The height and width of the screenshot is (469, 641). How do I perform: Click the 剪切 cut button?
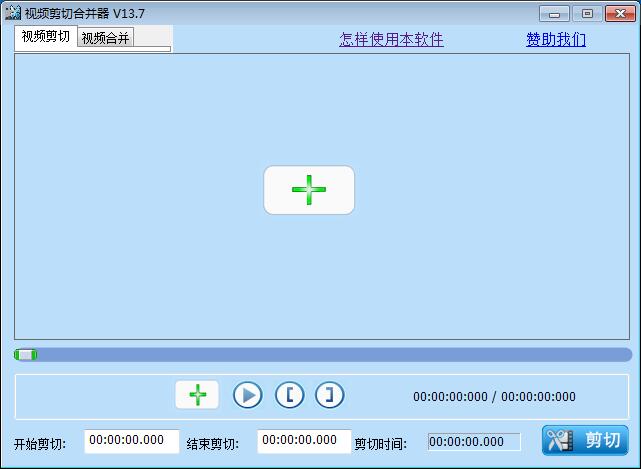(585, 440)
